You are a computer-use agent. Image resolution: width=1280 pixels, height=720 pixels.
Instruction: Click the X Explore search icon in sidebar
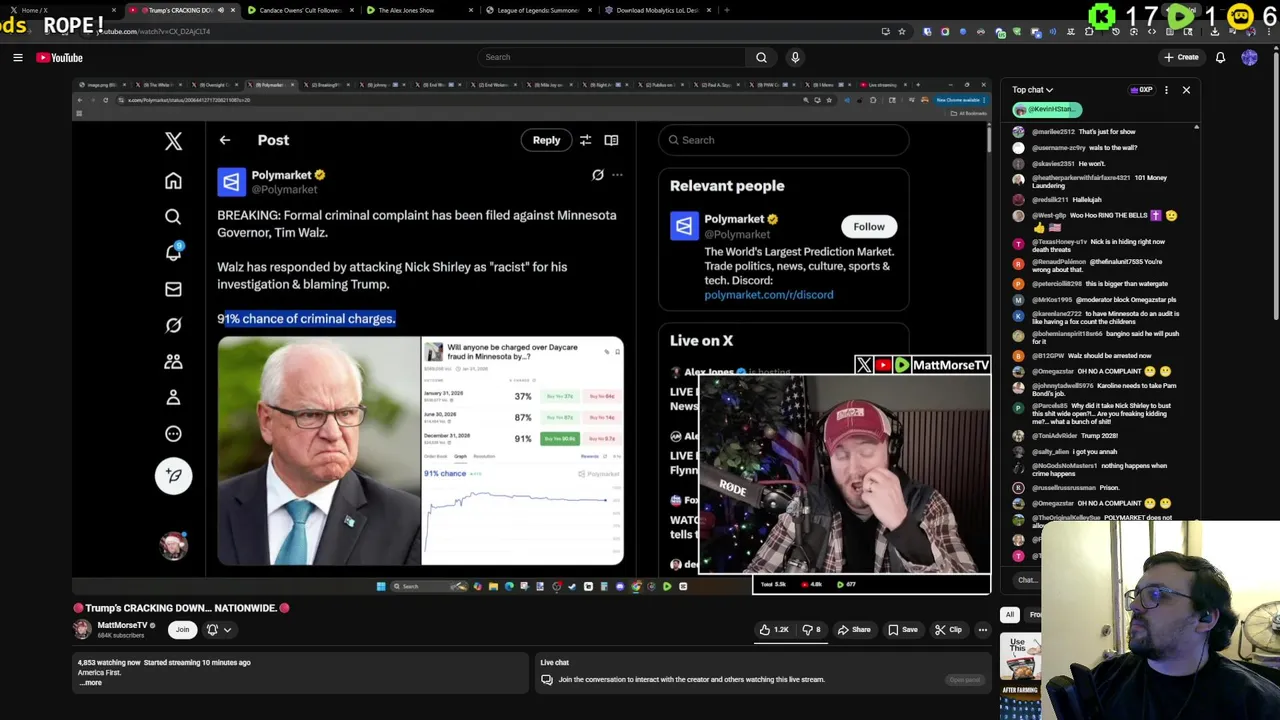point(173,217)
